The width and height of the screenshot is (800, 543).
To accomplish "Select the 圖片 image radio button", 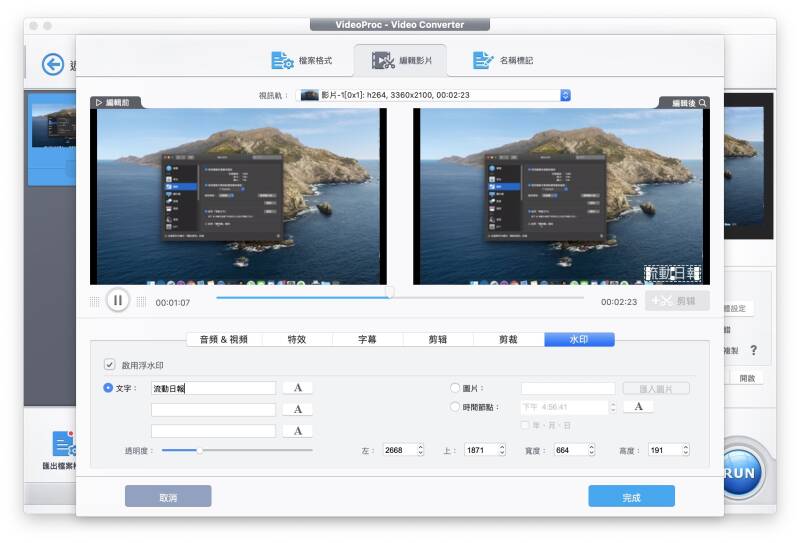I will [455, 388].
